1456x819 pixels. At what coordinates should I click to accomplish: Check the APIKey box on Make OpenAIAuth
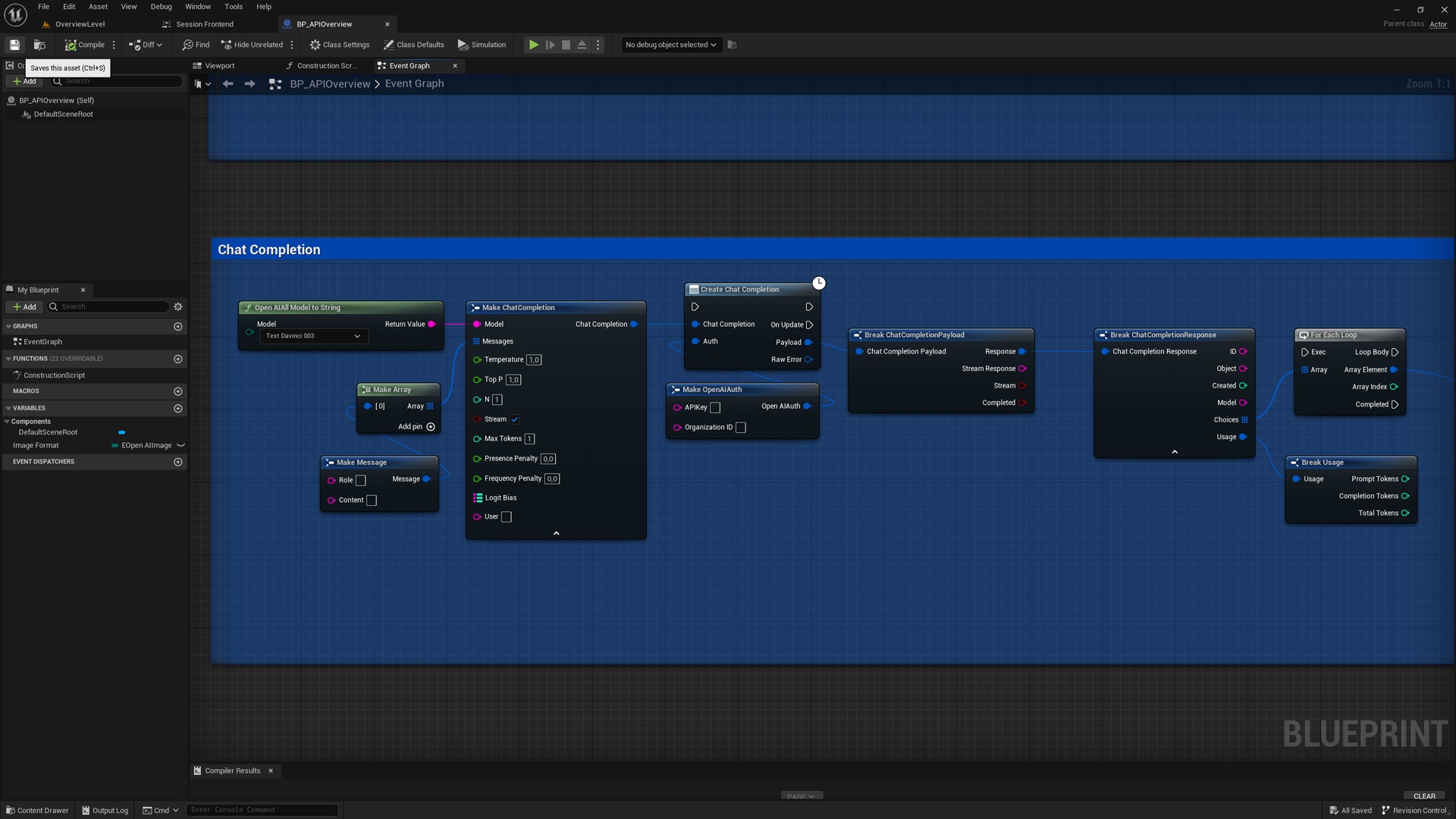click(x=715, y=408)
